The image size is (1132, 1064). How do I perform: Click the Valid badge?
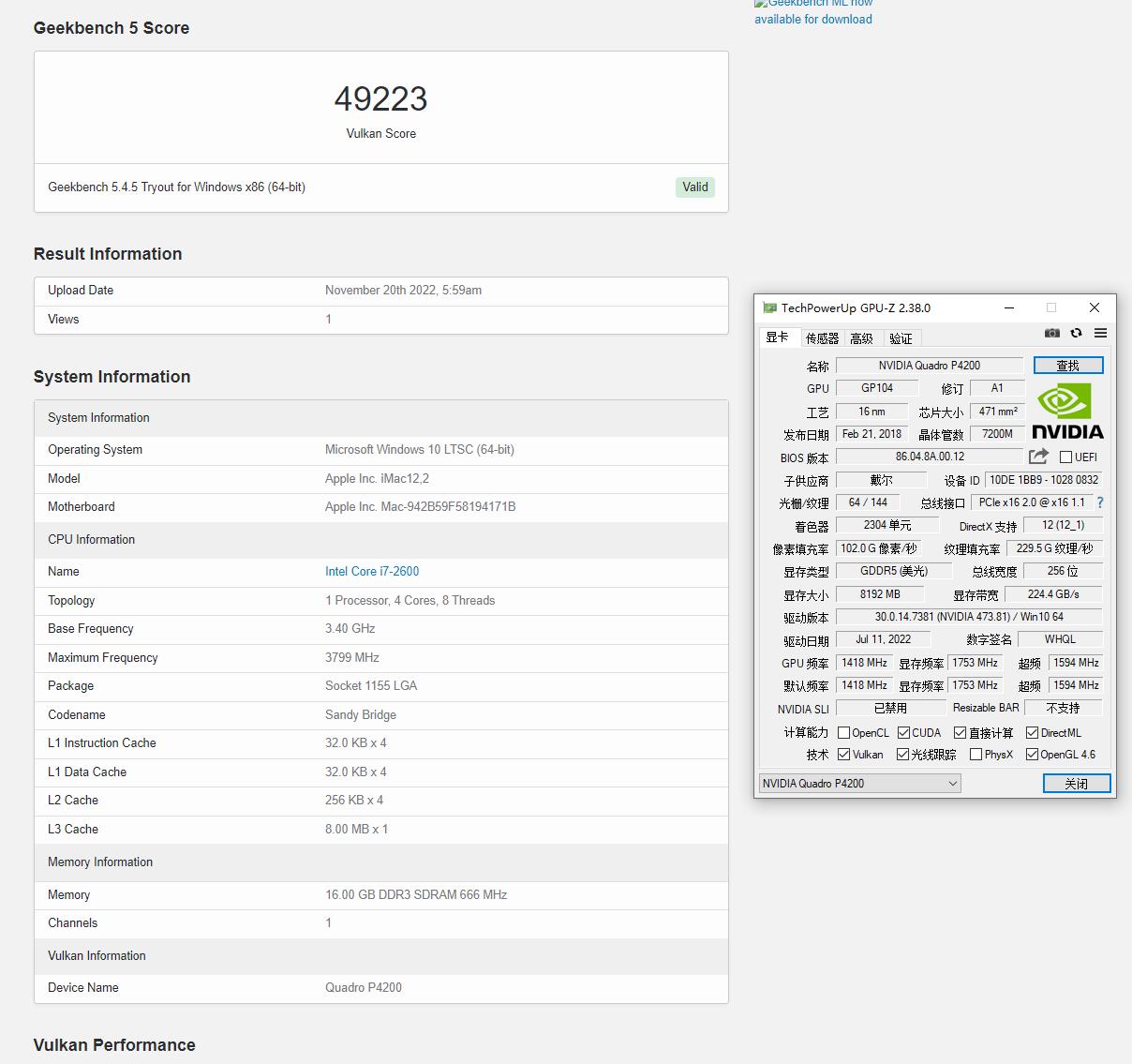695,187
